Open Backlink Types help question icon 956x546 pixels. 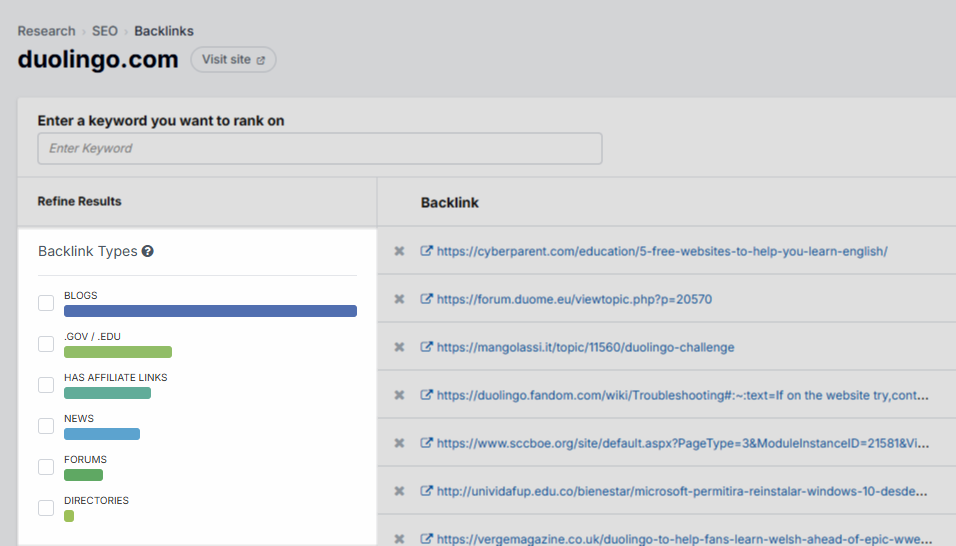click(148, 252)
